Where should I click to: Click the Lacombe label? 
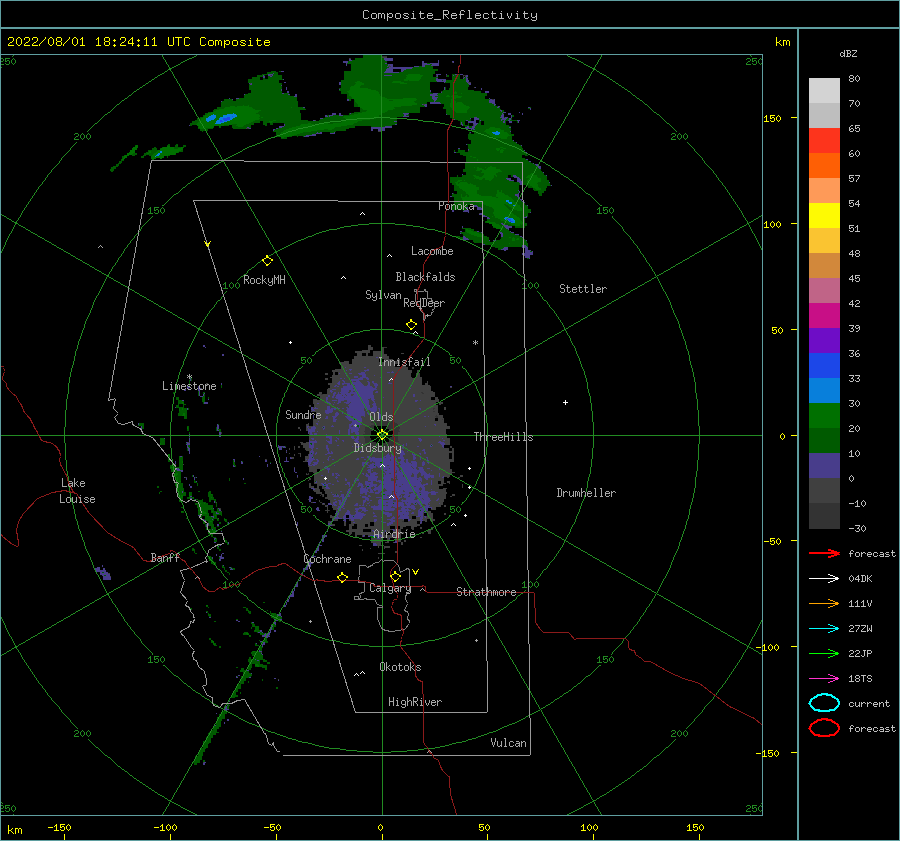(x=432, y=251)
